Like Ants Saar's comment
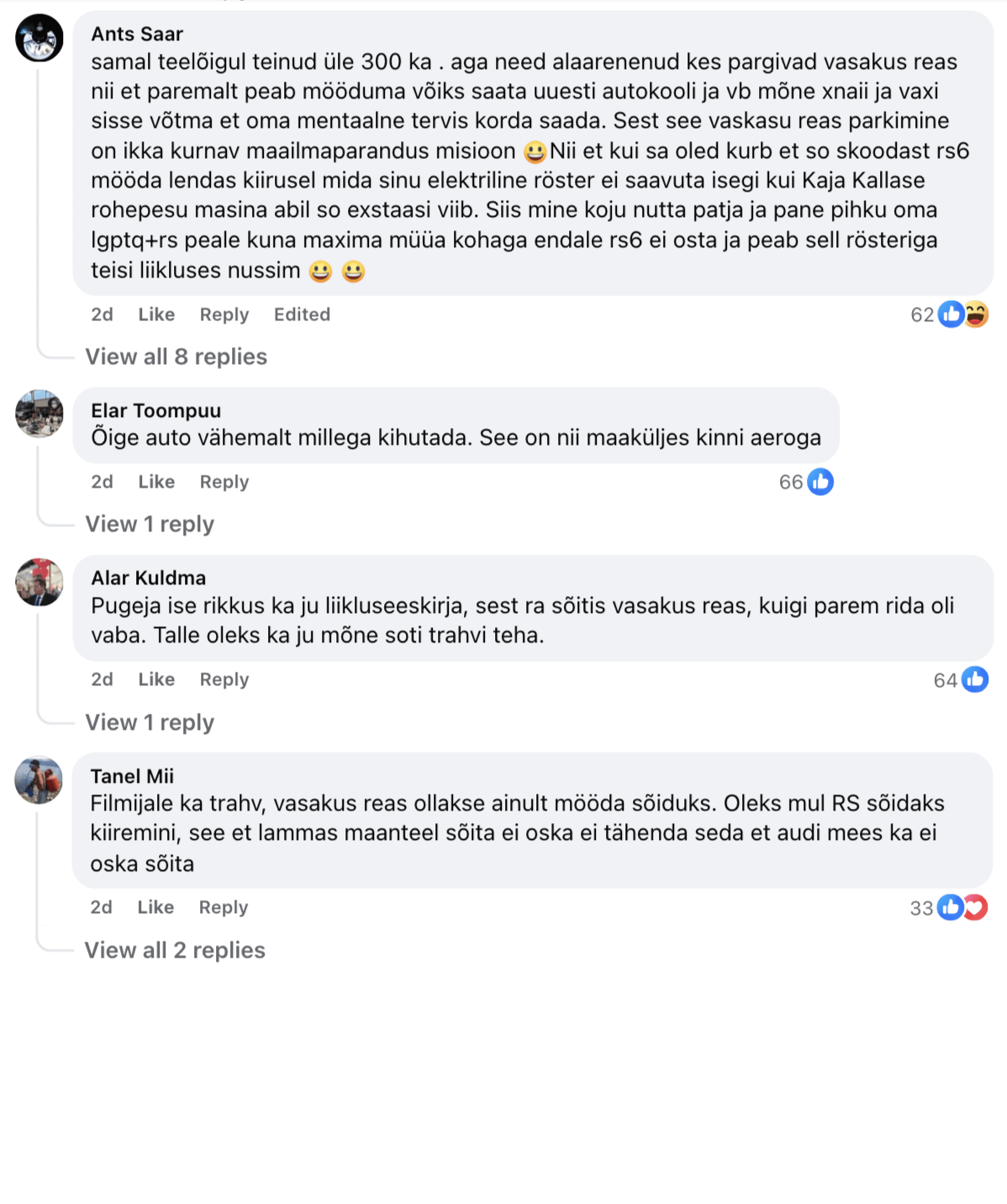This screenshot has width=1007, height=1204. (x=156, y=314)
